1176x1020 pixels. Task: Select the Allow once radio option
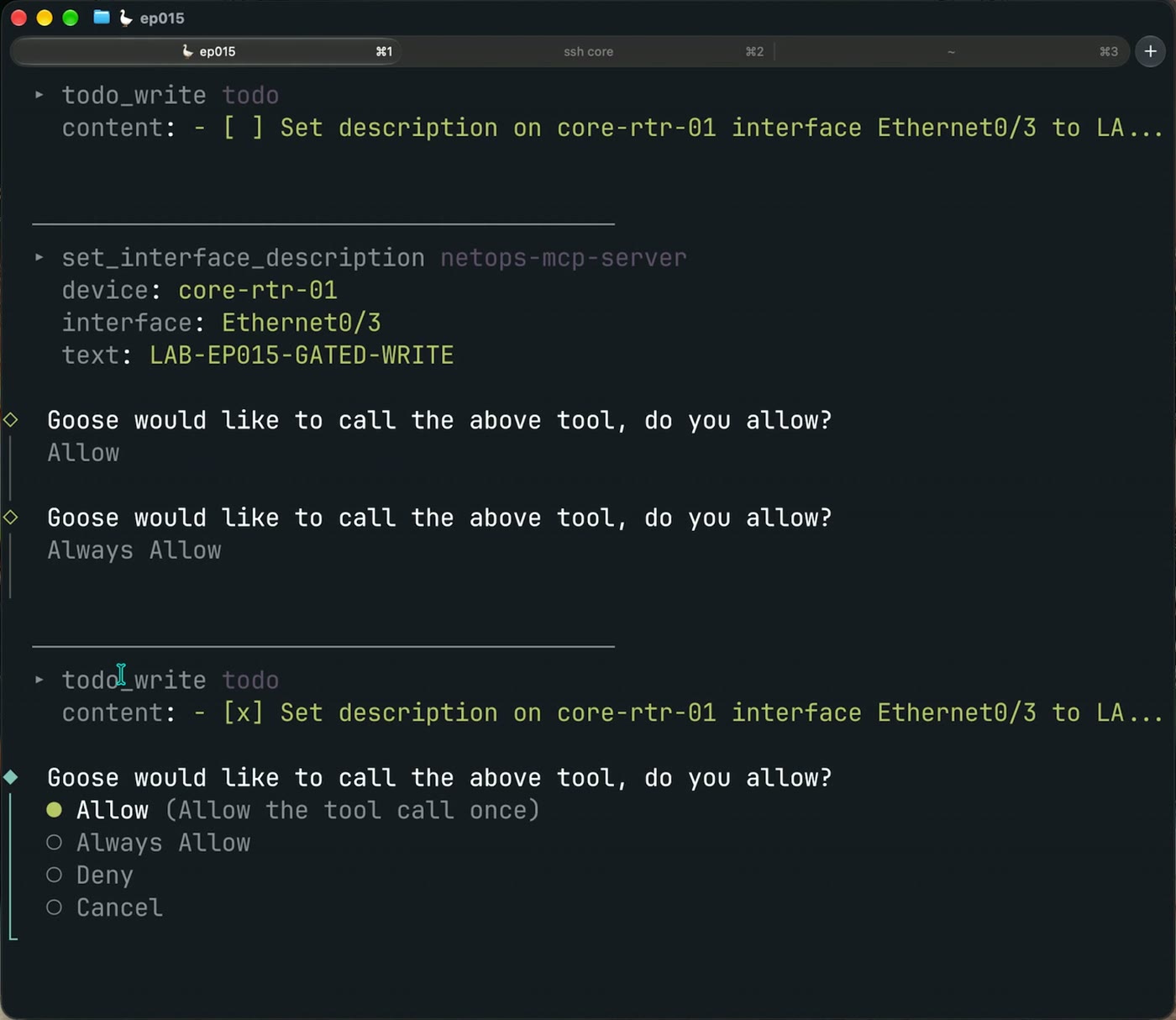tap(54, 810)
